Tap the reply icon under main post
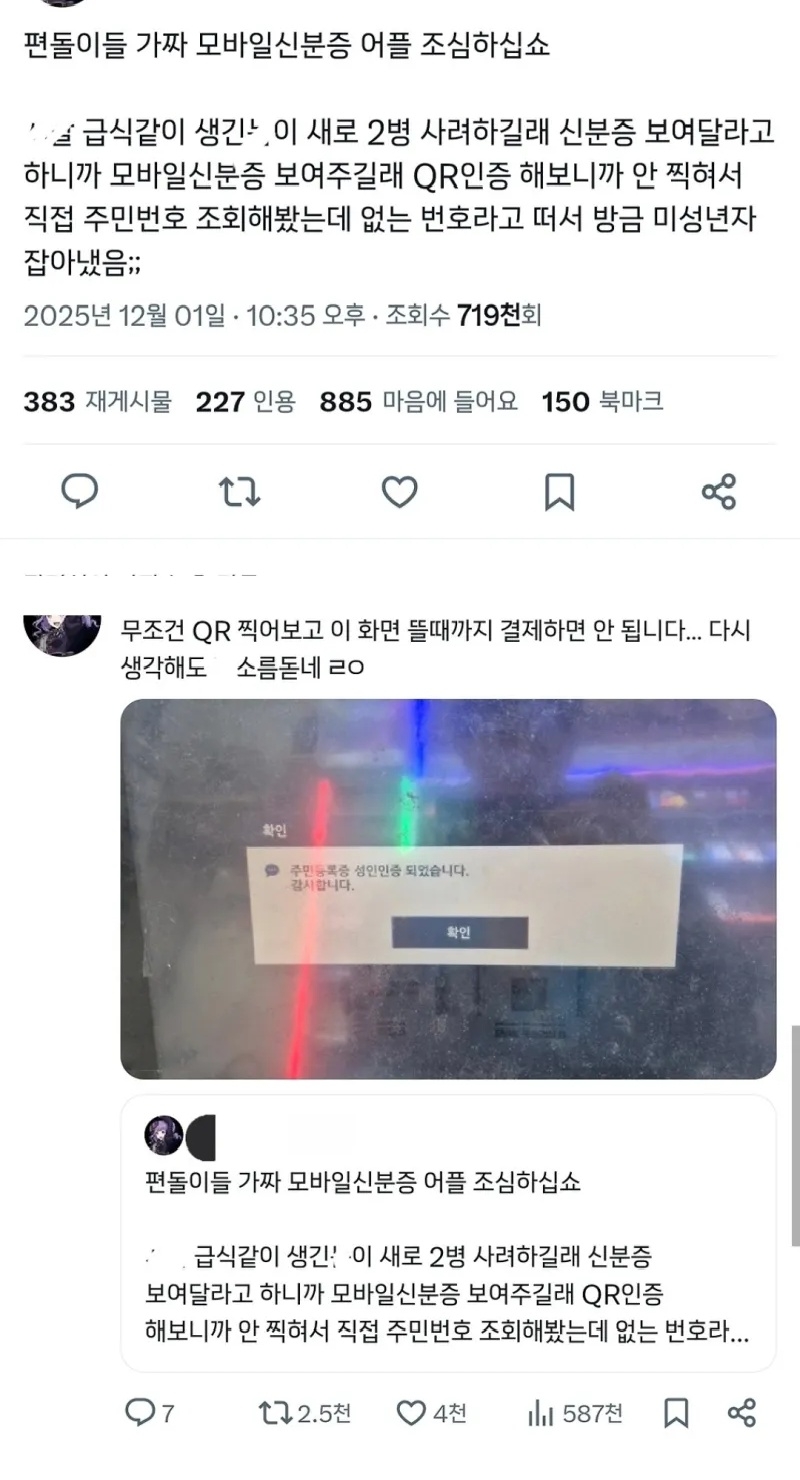The image size is (800, 1480). [79, 491]
